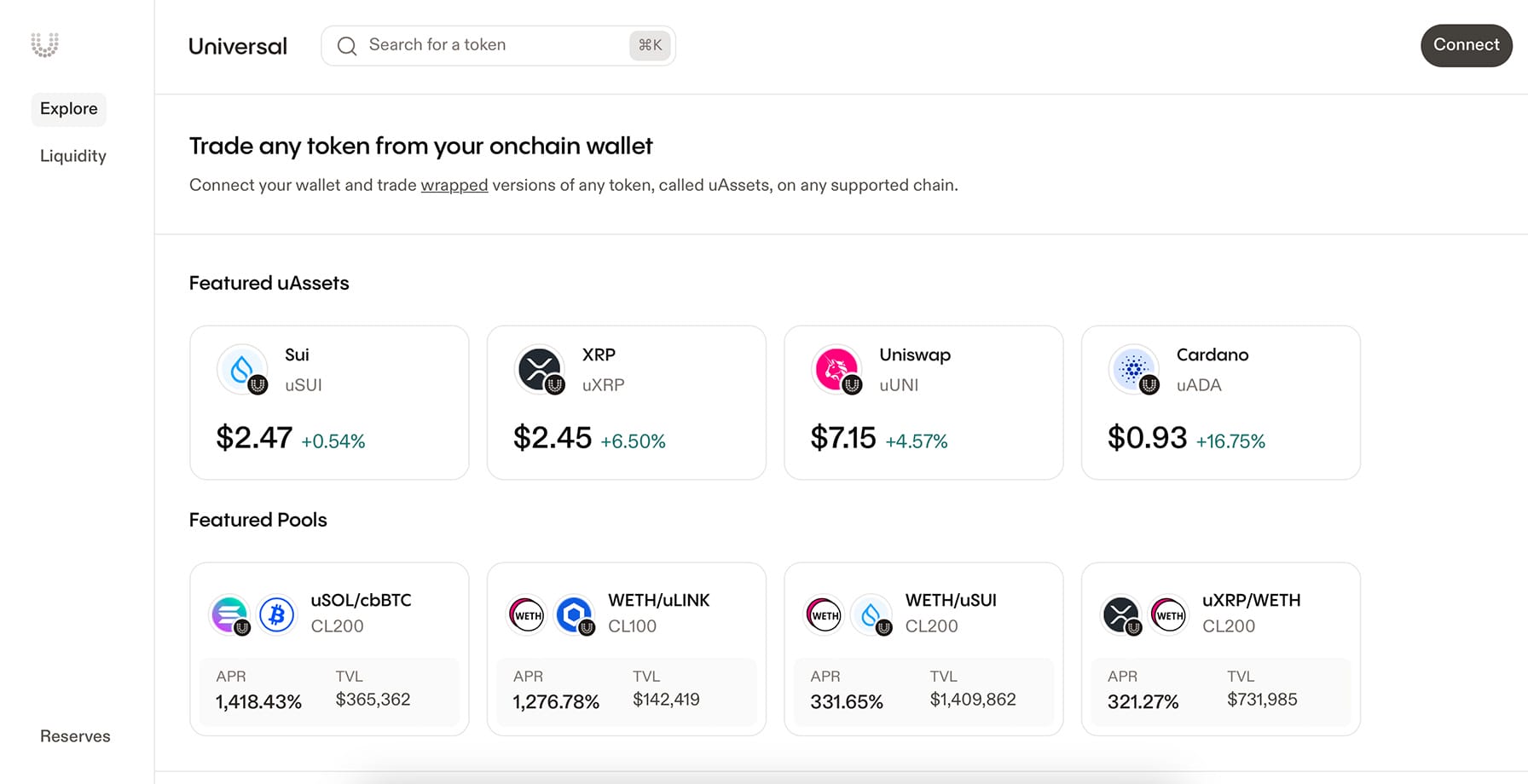Select the Sui token icon
Image resolution: width=1528 pixels, height=784 pixels.
point(243,369)
